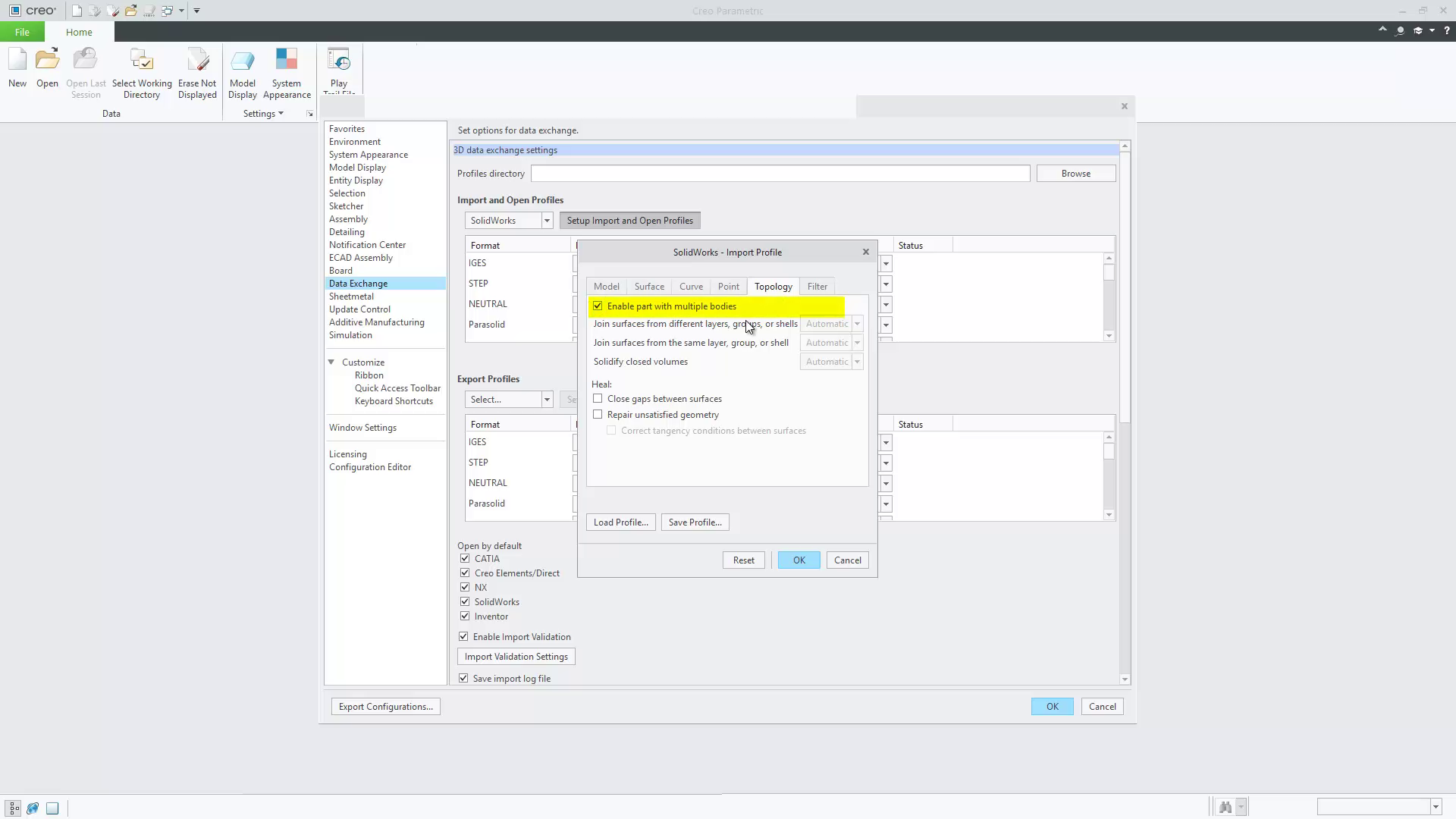Open the customize quick access toolbar arrow
This screenshot has height=819, width=1456.
[196, 11]
